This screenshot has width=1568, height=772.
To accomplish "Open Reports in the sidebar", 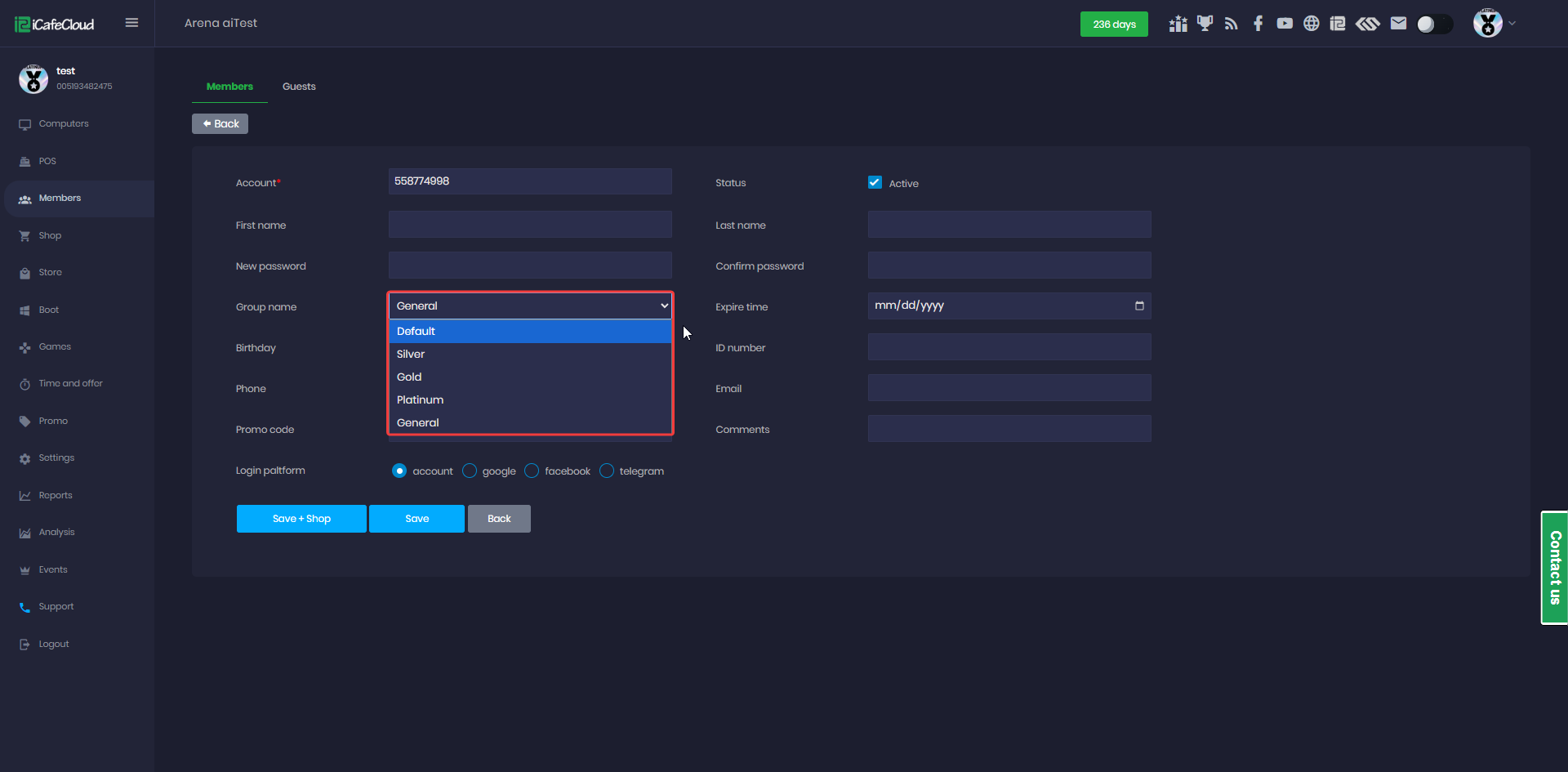I will coord(56,495).
